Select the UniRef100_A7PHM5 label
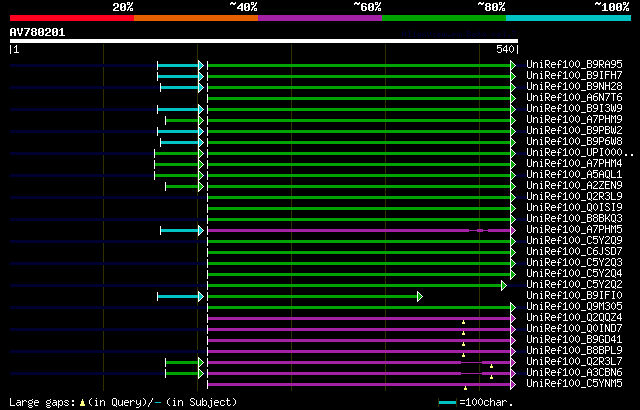This screenshot has width=640, height=410. coord(574,230)
